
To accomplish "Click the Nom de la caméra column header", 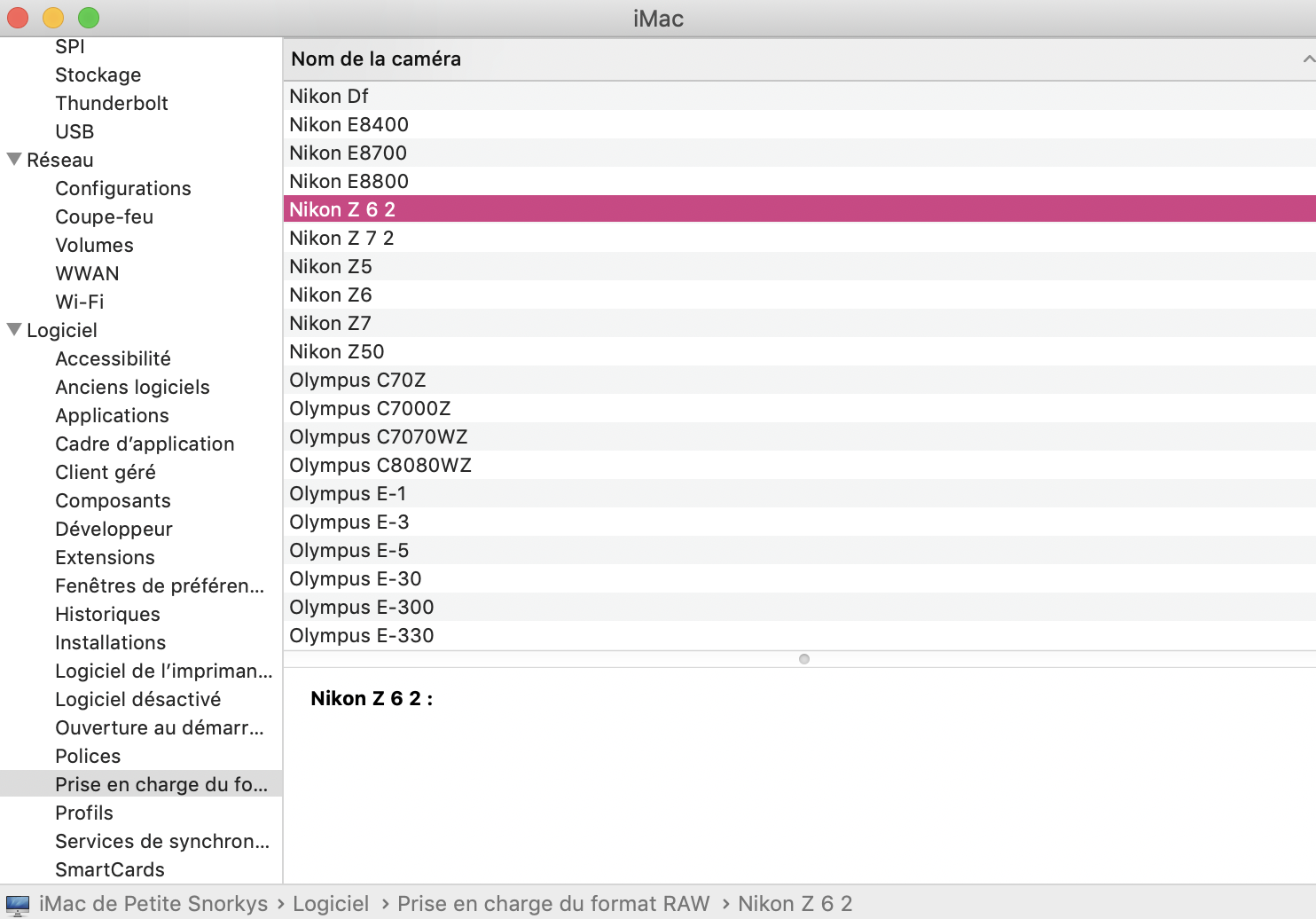I will tap(800, 59).
